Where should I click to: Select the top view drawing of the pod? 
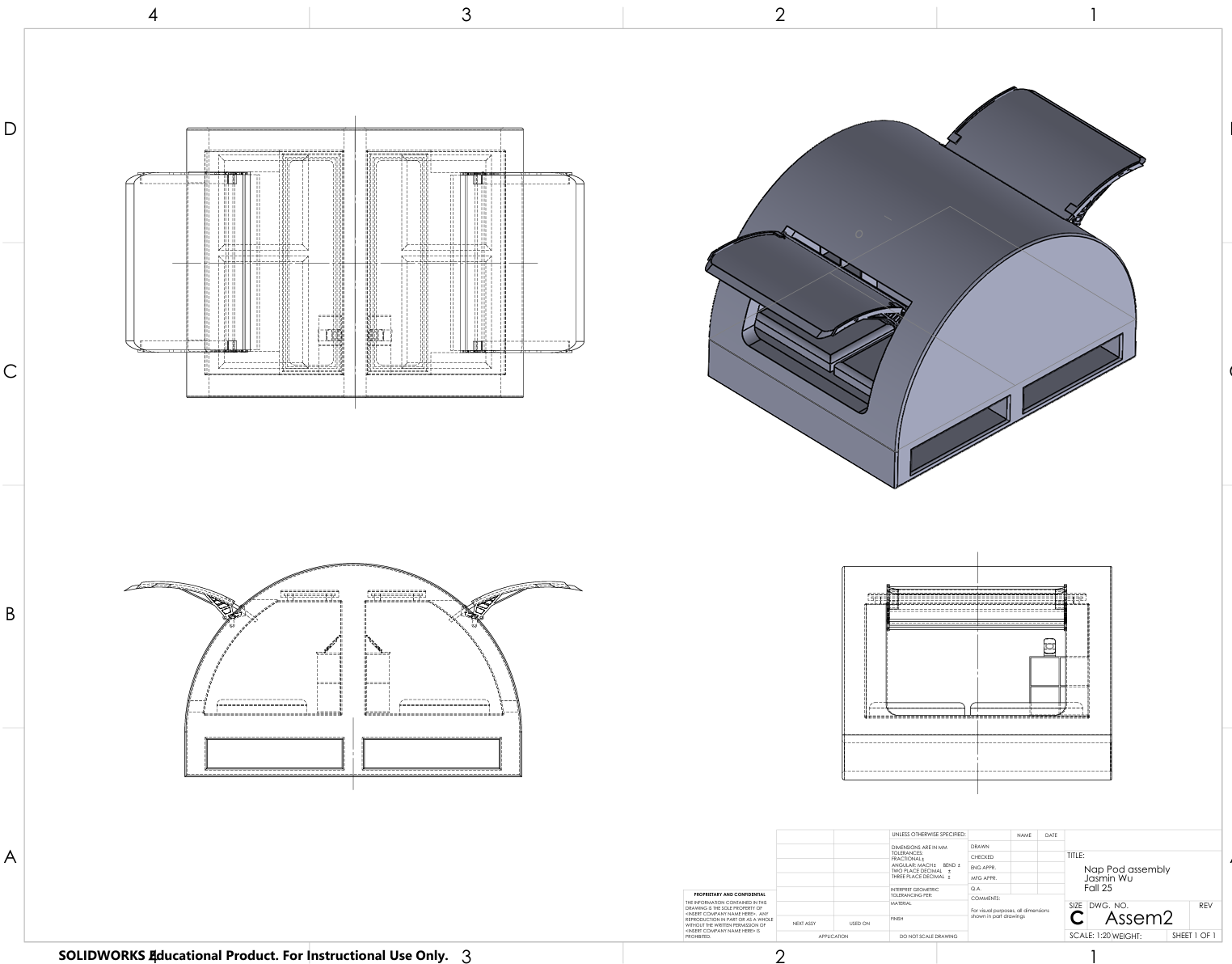click(356, 263)
